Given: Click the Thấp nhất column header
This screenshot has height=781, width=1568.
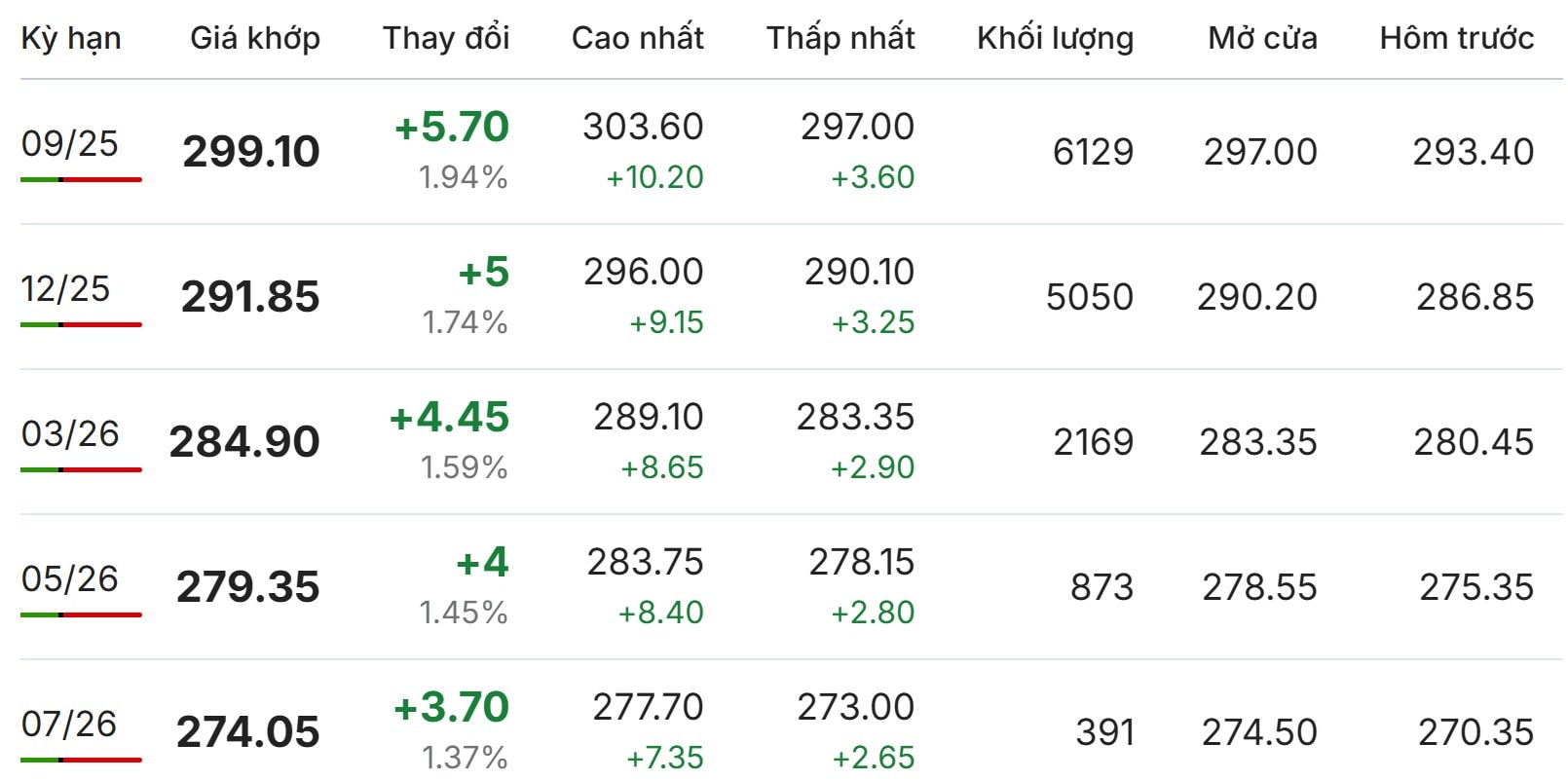Looking at the screenshot, I should [840, 38].
